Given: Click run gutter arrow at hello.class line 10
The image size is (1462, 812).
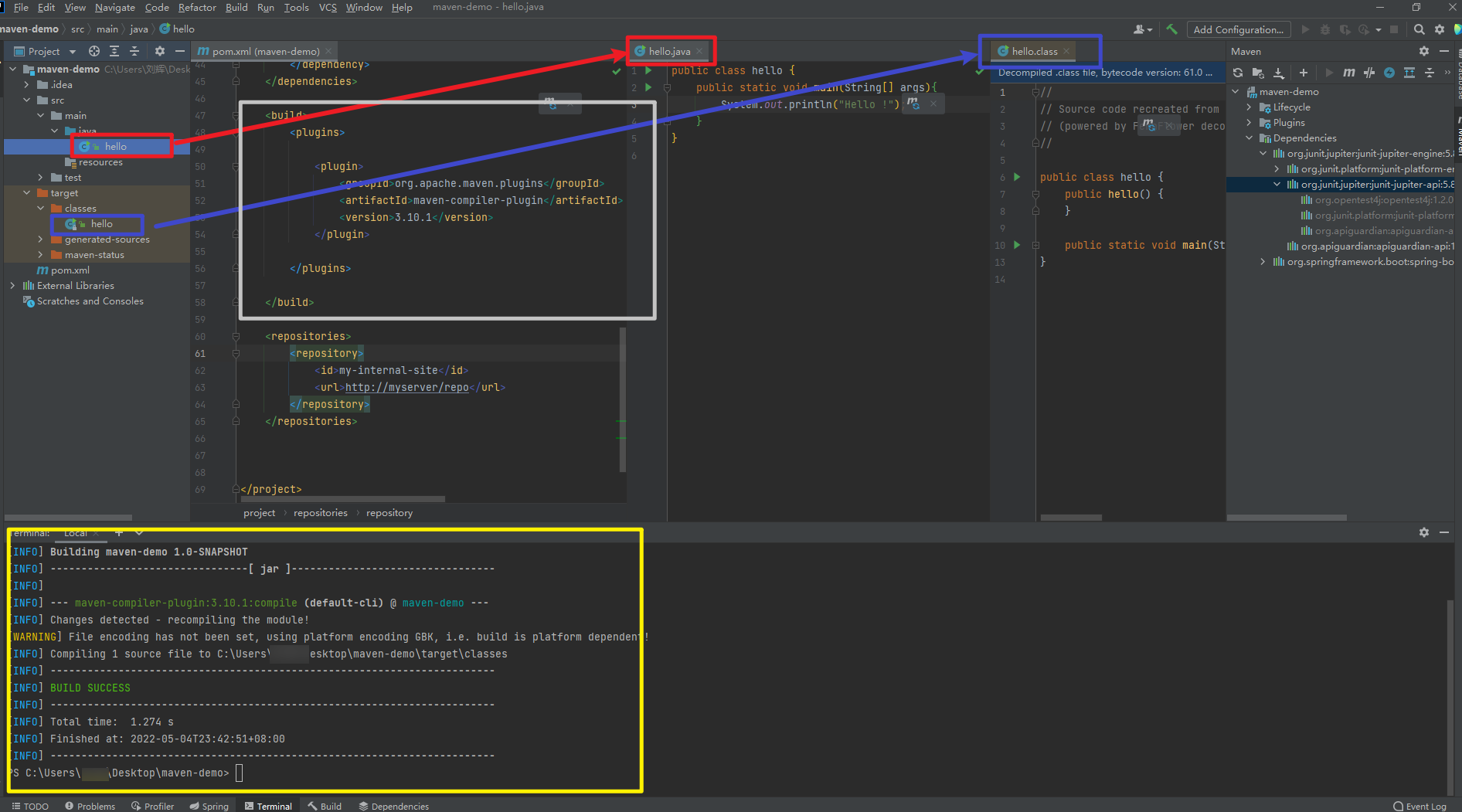Looking at the screenshot, I should pyautogui.click(x=1017, y=245).
